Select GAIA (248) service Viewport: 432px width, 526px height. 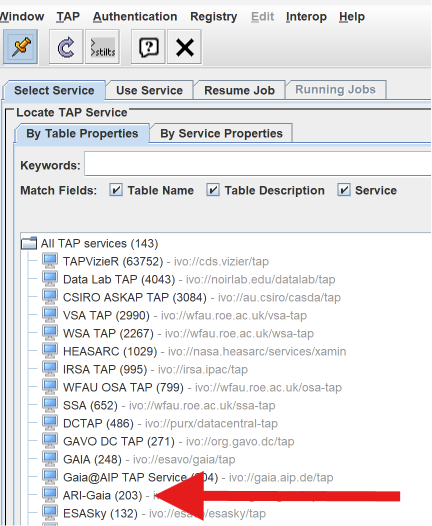coord(92,459)
